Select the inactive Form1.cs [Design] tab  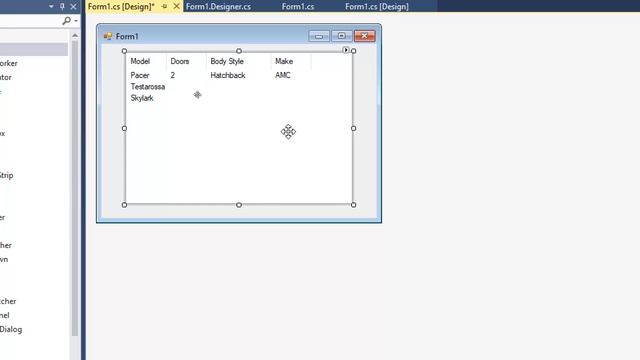coord(377,7)
